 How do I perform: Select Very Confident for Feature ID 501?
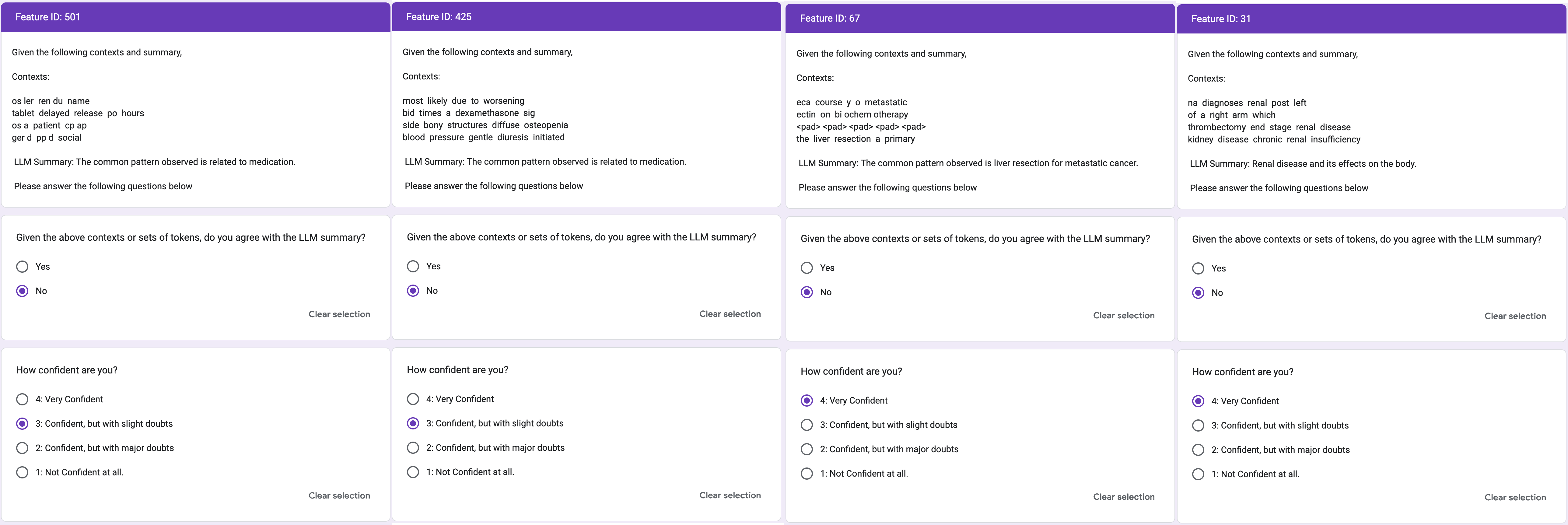(x=23, y=400)
